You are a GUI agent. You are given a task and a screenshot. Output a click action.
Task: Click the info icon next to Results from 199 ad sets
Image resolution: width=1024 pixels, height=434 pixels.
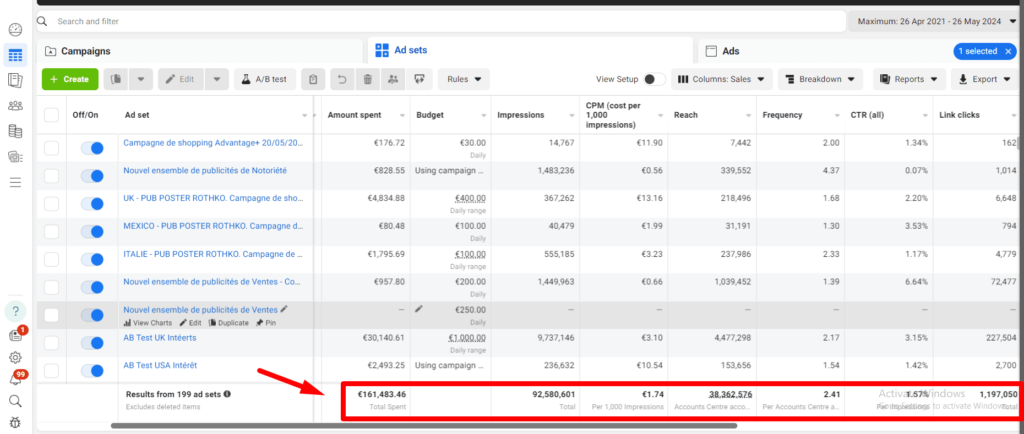[227, 394]
